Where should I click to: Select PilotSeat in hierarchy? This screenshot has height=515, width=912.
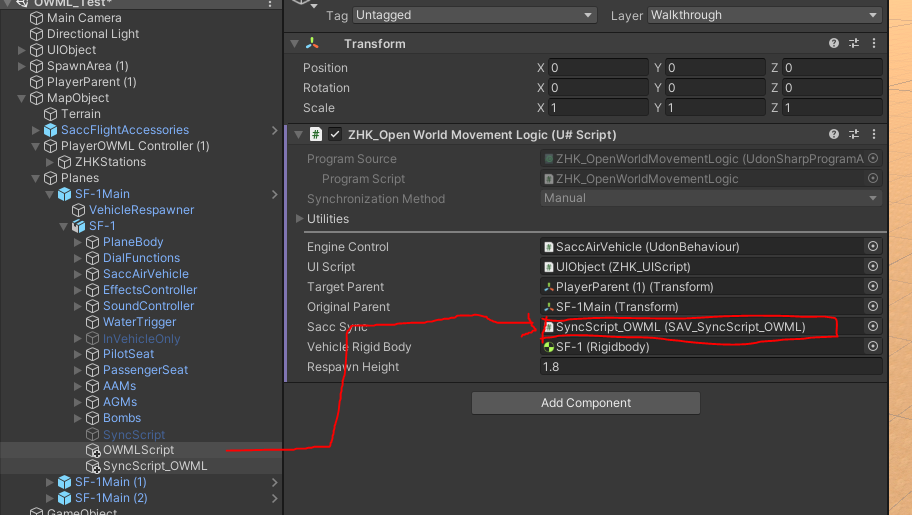click(x=129, y=354)
